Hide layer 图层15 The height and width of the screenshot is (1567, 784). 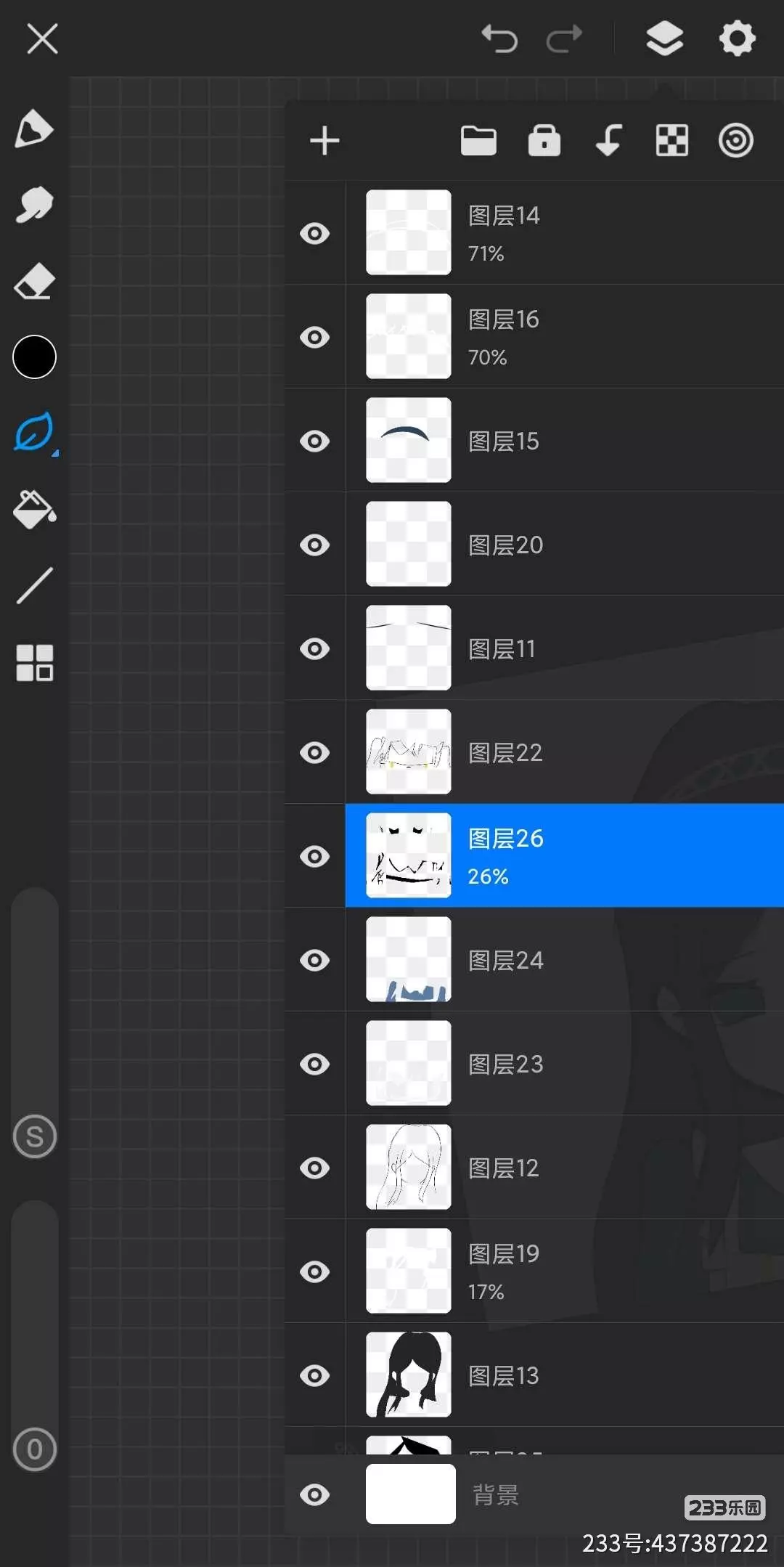coord(314,441)
